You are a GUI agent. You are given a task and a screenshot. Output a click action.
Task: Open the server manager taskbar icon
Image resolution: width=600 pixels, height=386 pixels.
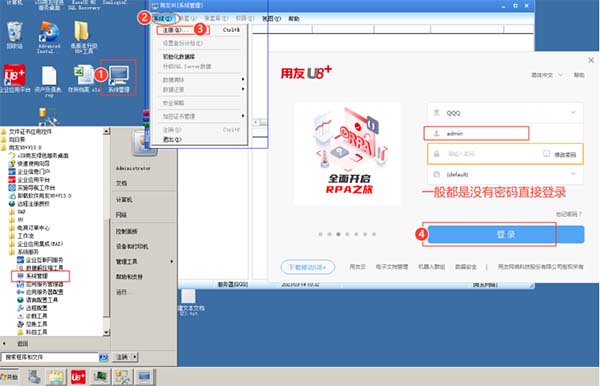(34, 377)
